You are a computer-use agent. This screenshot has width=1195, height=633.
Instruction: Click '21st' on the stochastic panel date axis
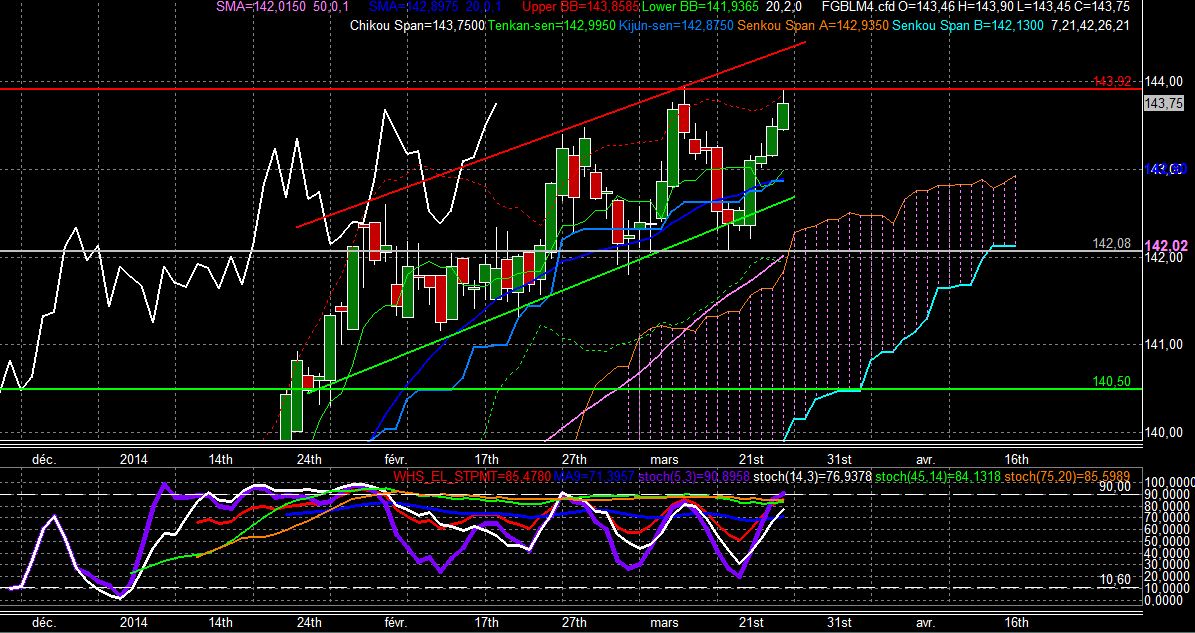pyautogui.click(x=751, y=622)
